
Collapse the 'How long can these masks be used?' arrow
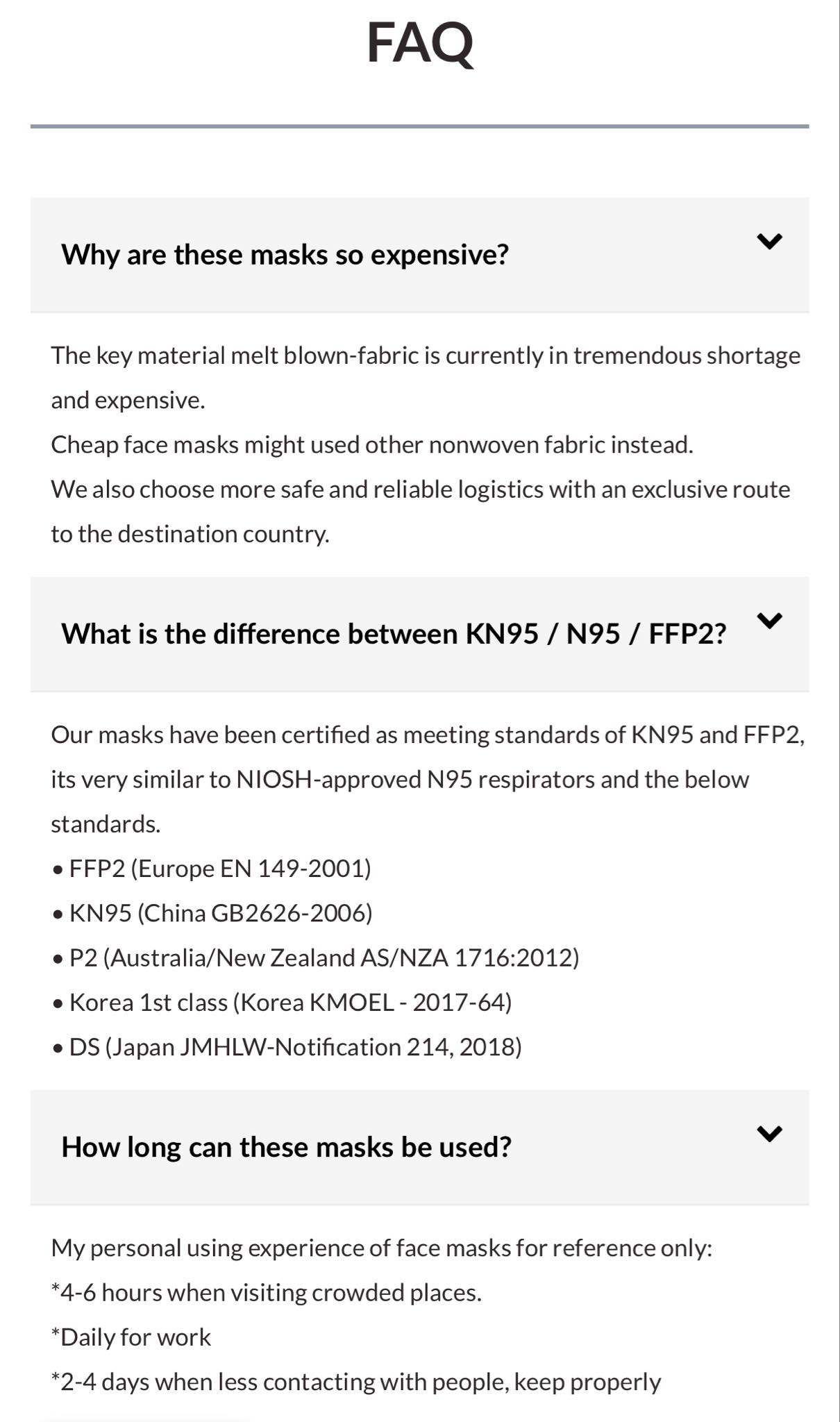769,1133
